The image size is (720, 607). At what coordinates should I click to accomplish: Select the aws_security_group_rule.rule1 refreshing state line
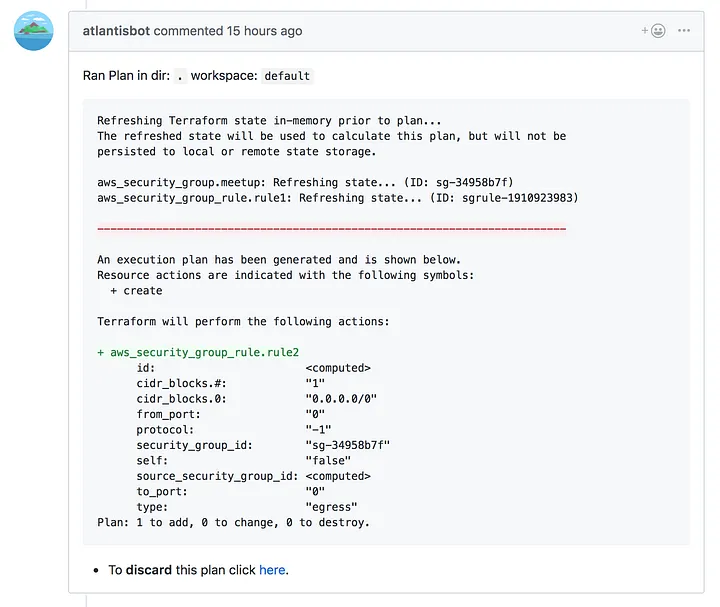pyautogui.click(x=338, y=198)
